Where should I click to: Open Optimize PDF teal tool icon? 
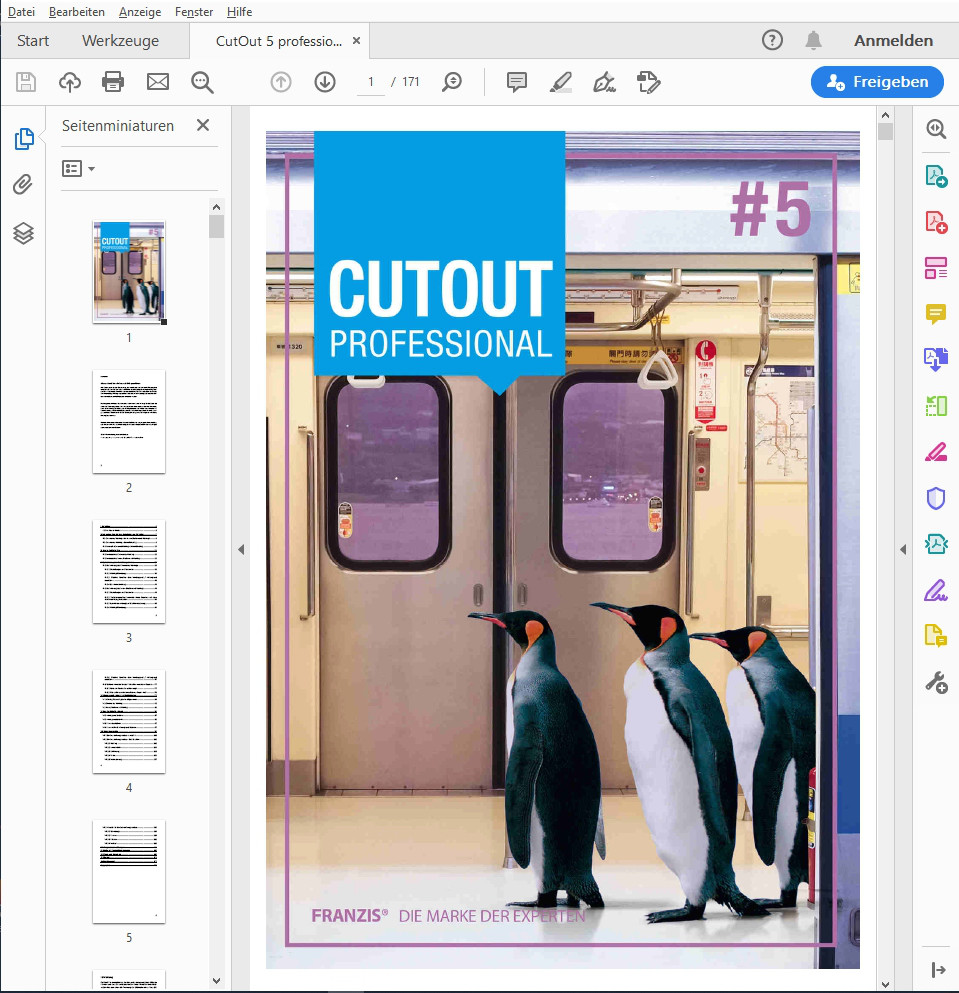coord(936,544)
